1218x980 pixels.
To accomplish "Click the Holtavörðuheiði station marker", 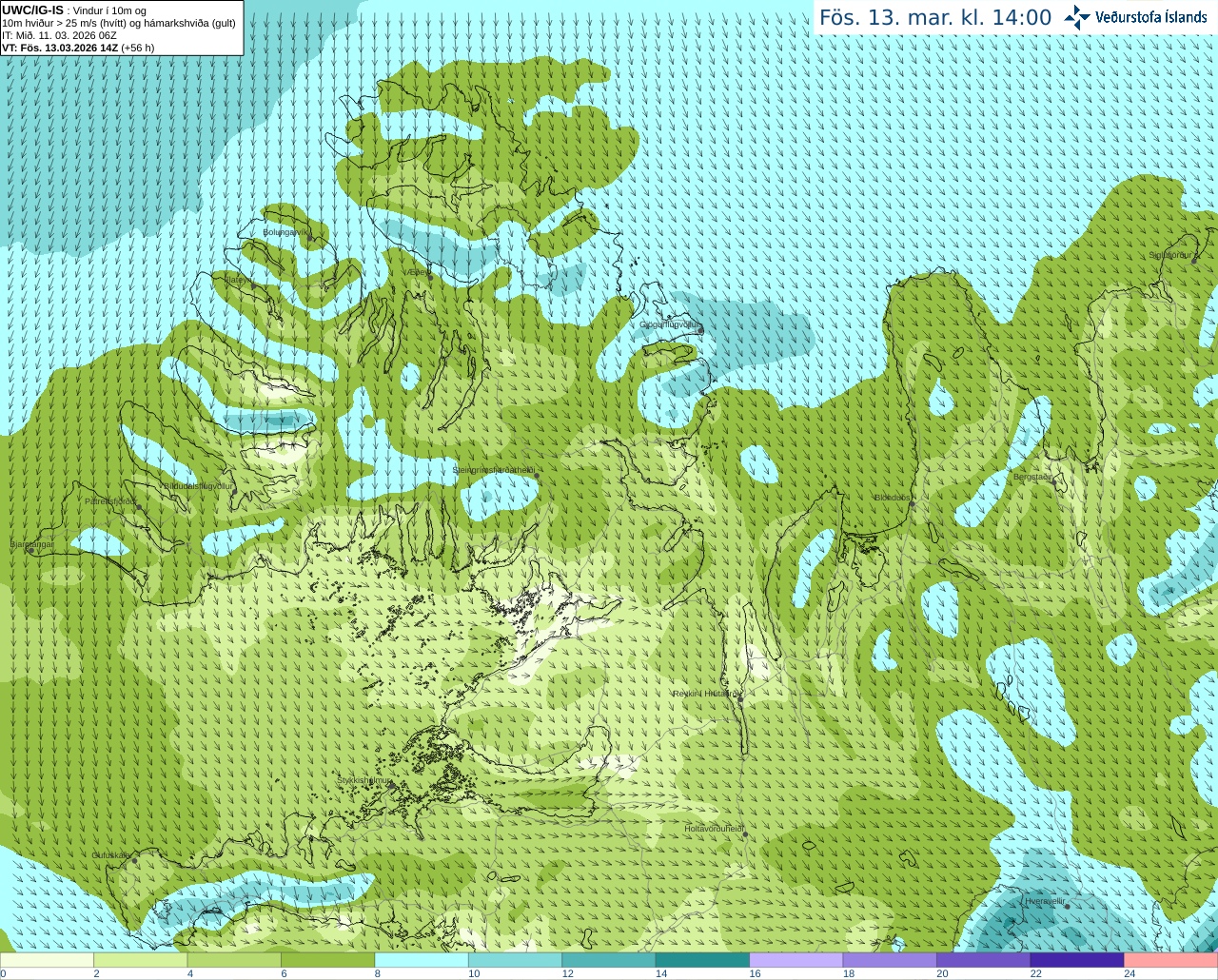I will [745, 834].
